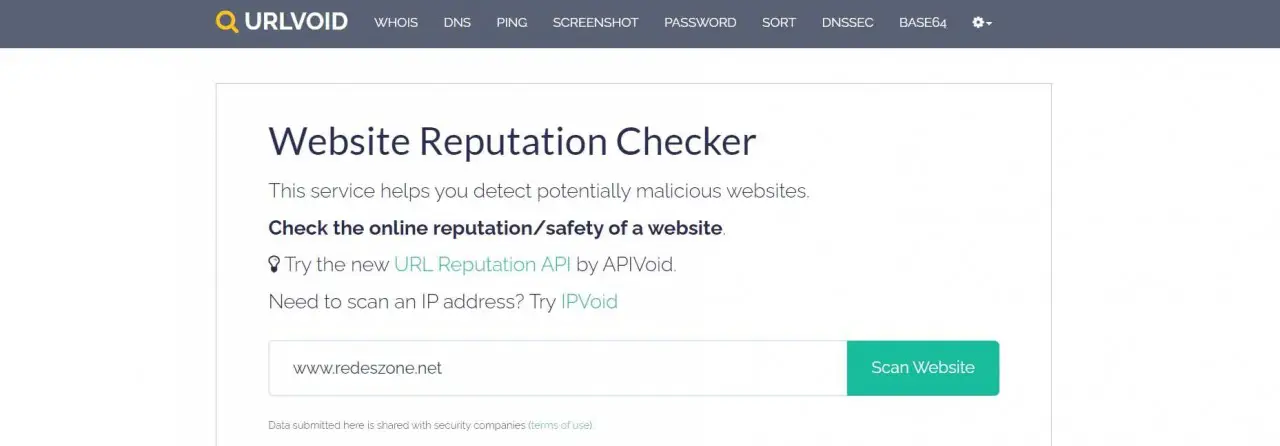Click the Website Reputation Checker heading
Image resolution: width=1280 pixels, height=446 pixels.
(512, 141)
